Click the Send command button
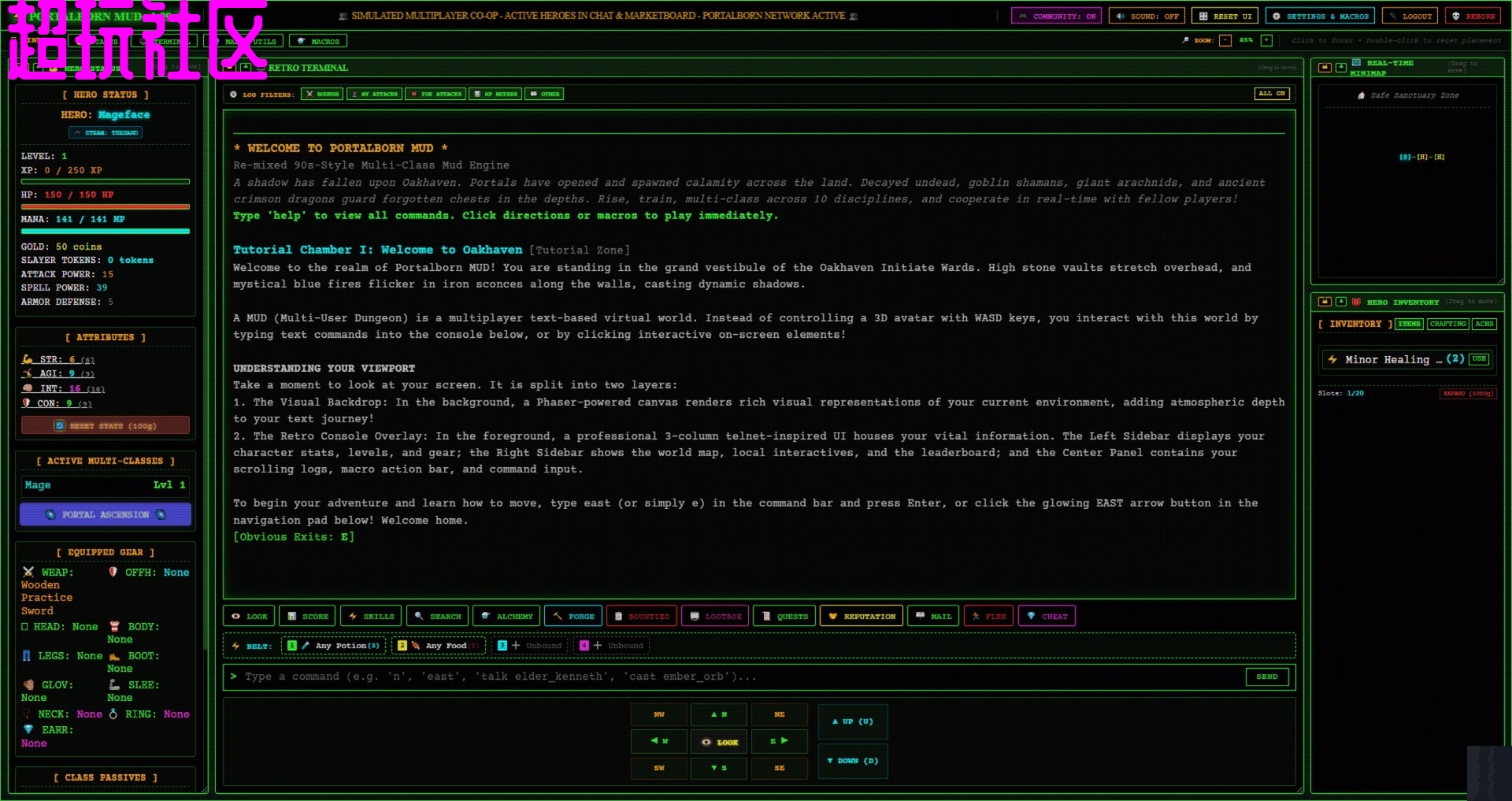The image size is (1512, 801). tap(1267, 677)
